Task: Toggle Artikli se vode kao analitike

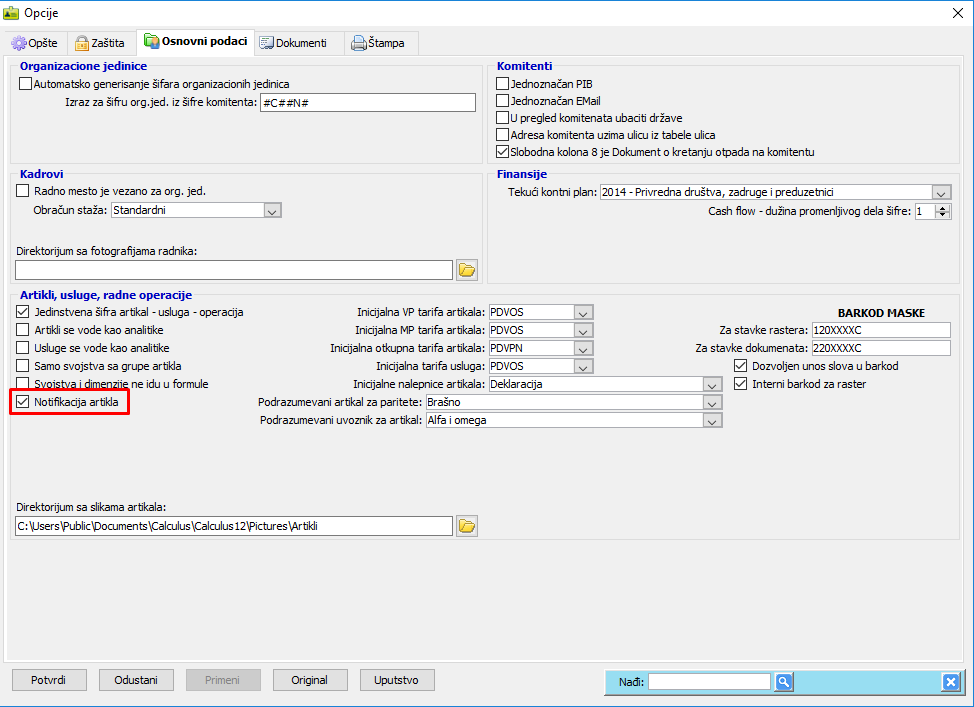Action: (x=24, y=330)
